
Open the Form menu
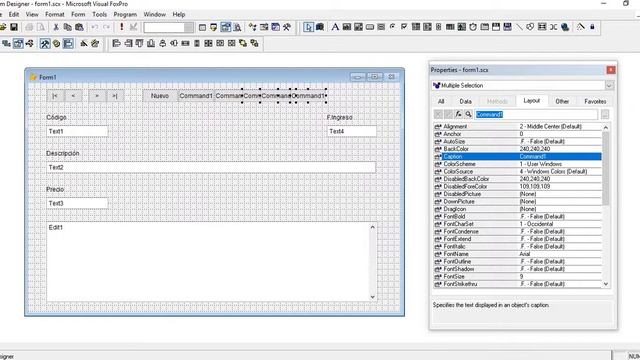(78, 14)
